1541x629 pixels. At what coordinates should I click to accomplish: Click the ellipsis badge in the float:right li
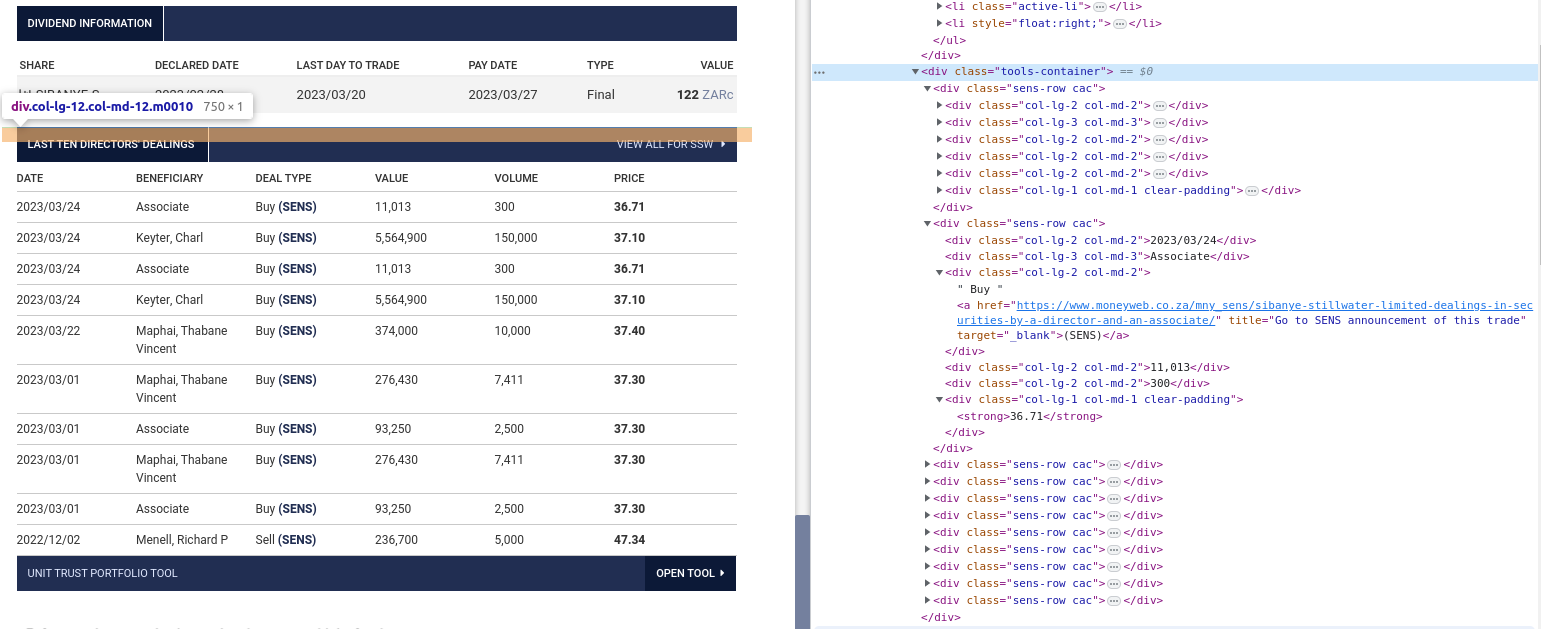pyautogui.click(x=1120, y=23)
